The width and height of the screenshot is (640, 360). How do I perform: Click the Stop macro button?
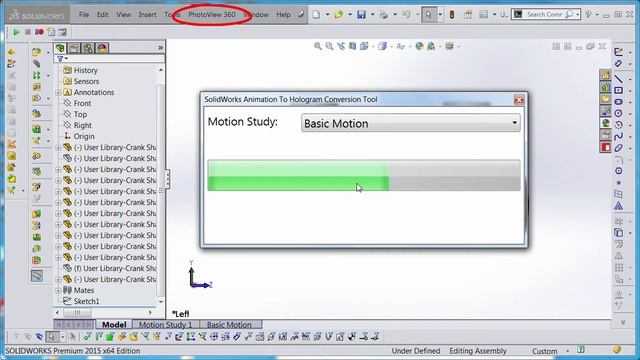pos(28,32)
